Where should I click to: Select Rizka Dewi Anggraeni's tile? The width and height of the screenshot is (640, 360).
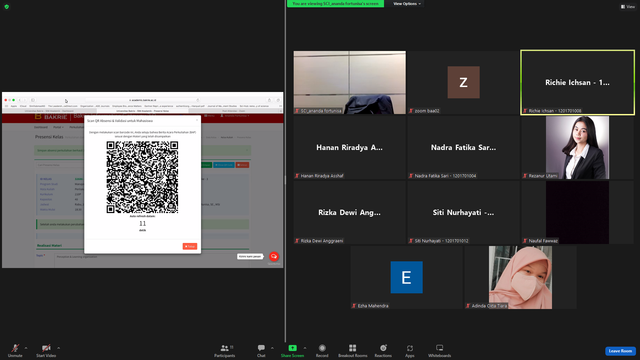[x=350, y=212]
